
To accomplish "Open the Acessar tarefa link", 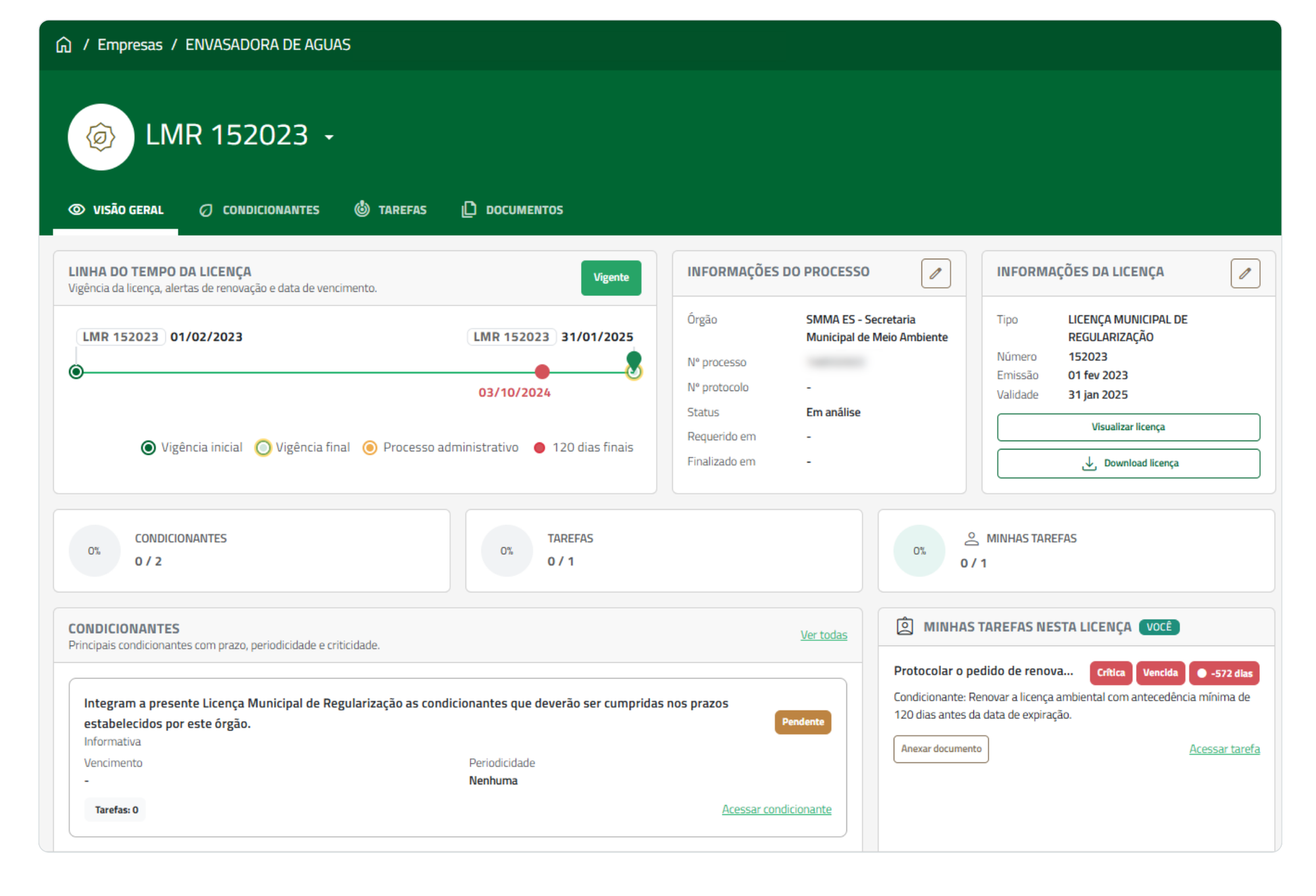I will point(1224,749).
